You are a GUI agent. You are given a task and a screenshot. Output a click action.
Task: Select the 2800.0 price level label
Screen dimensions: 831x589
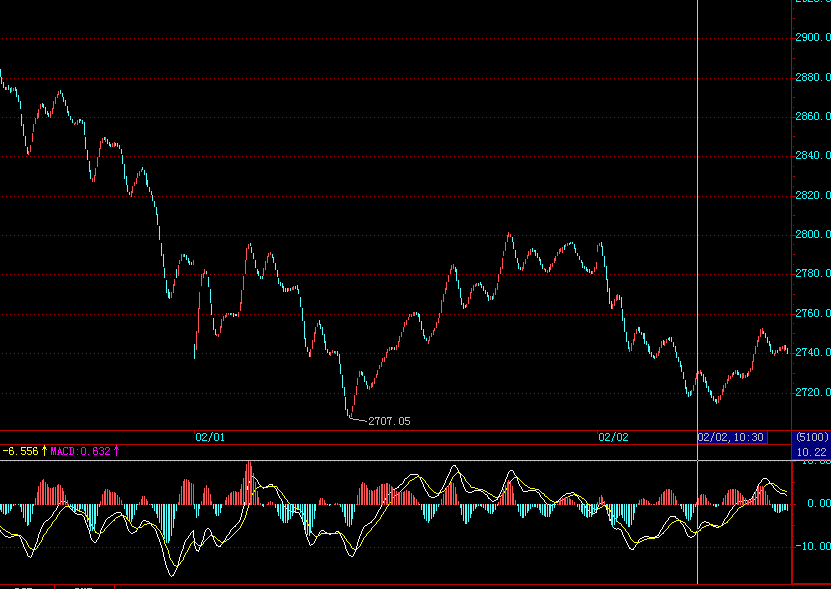point(812,235)
